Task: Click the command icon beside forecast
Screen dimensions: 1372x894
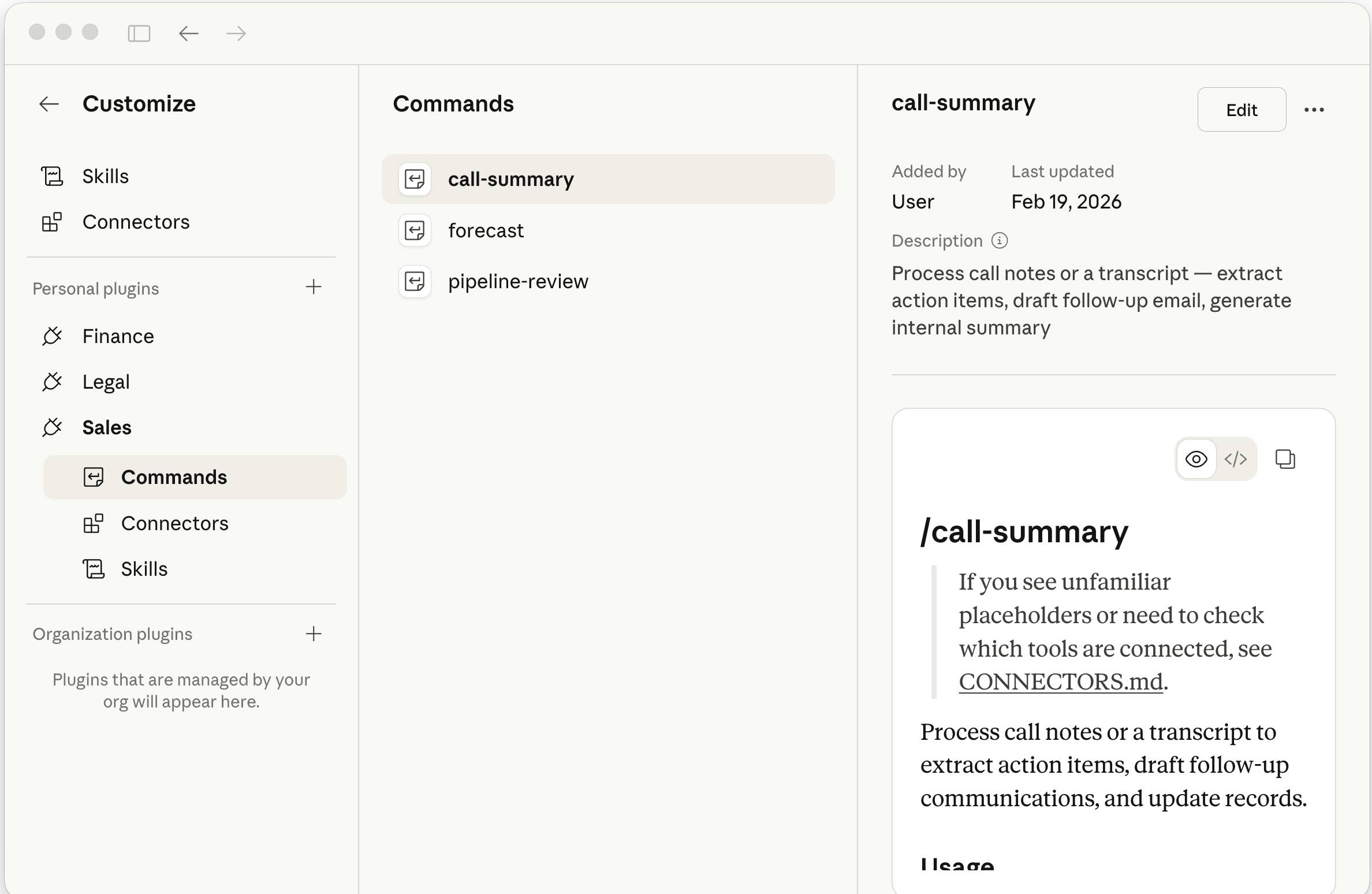Action: tap(415, 230)
